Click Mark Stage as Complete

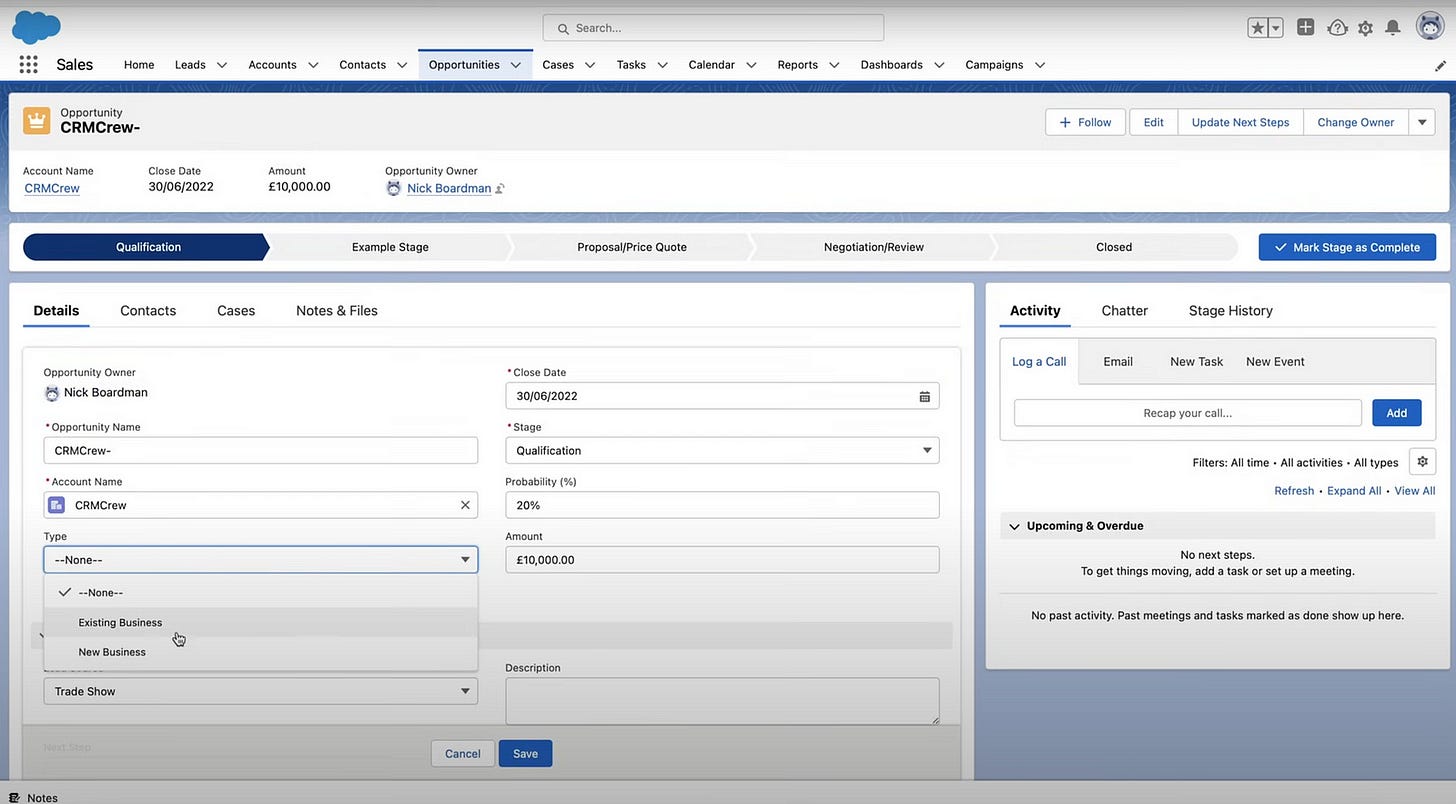click(x=1347, y=247)
